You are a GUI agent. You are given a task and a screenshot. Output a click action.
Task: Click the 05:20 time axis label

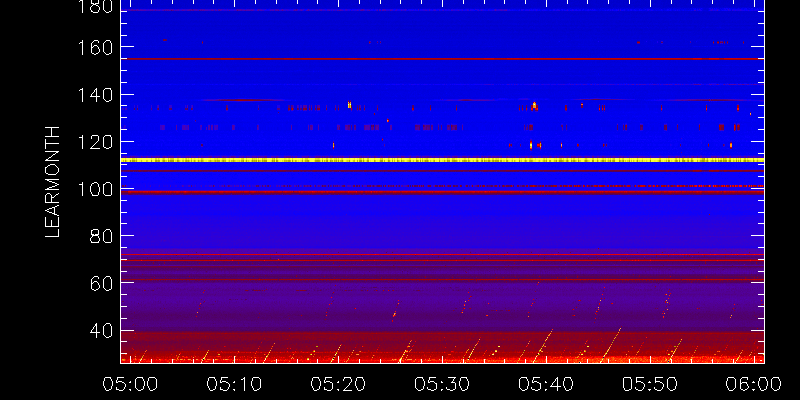338,384
